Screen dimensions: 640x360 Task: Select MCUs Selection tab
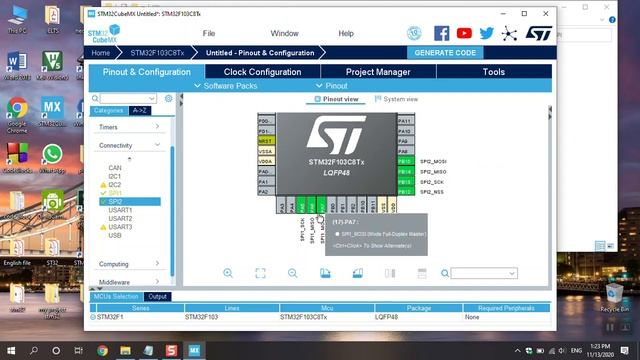pyautogui.click(x=116, y=296)
